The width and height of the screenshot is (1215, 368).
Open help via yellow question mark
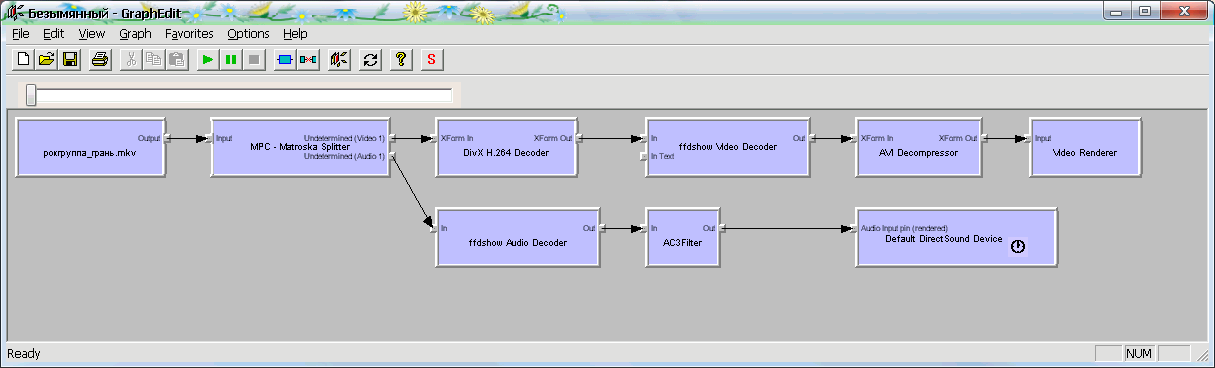pos(401,60)
